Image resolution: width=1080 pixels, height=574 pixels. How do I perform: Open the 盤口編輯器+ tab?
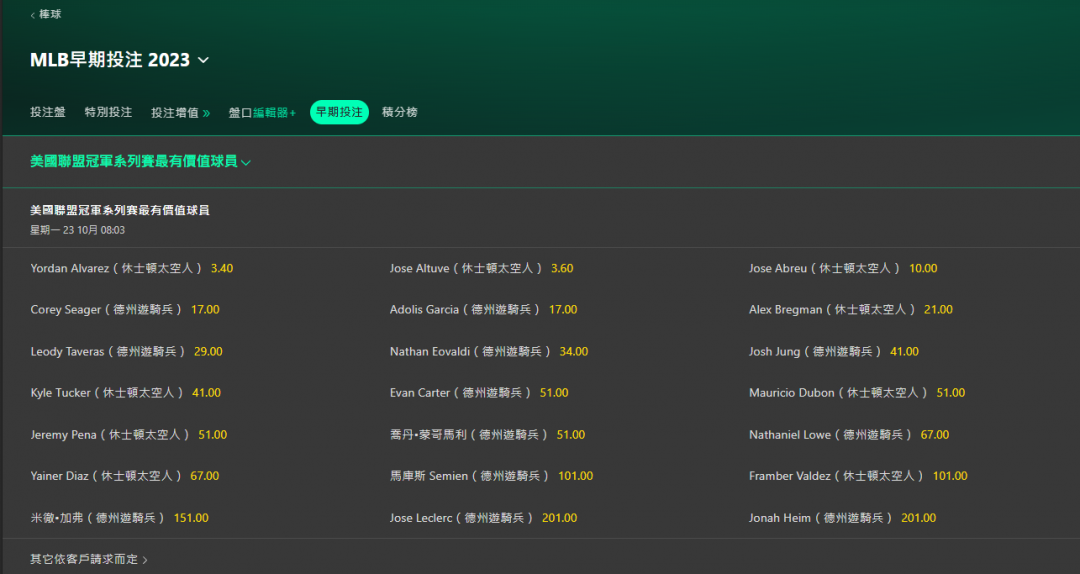pyautogui.click(x=262, y=112)
